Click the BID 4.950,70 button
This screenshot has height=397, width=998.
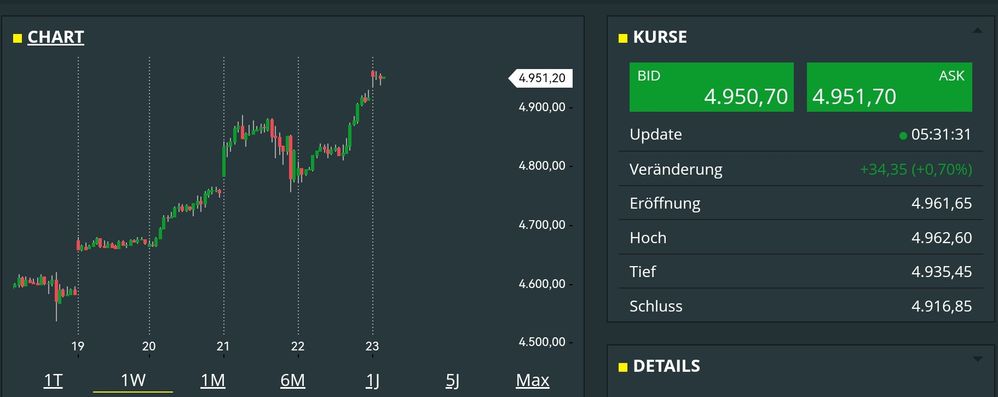pyautogui.click(x=712, y=87)
